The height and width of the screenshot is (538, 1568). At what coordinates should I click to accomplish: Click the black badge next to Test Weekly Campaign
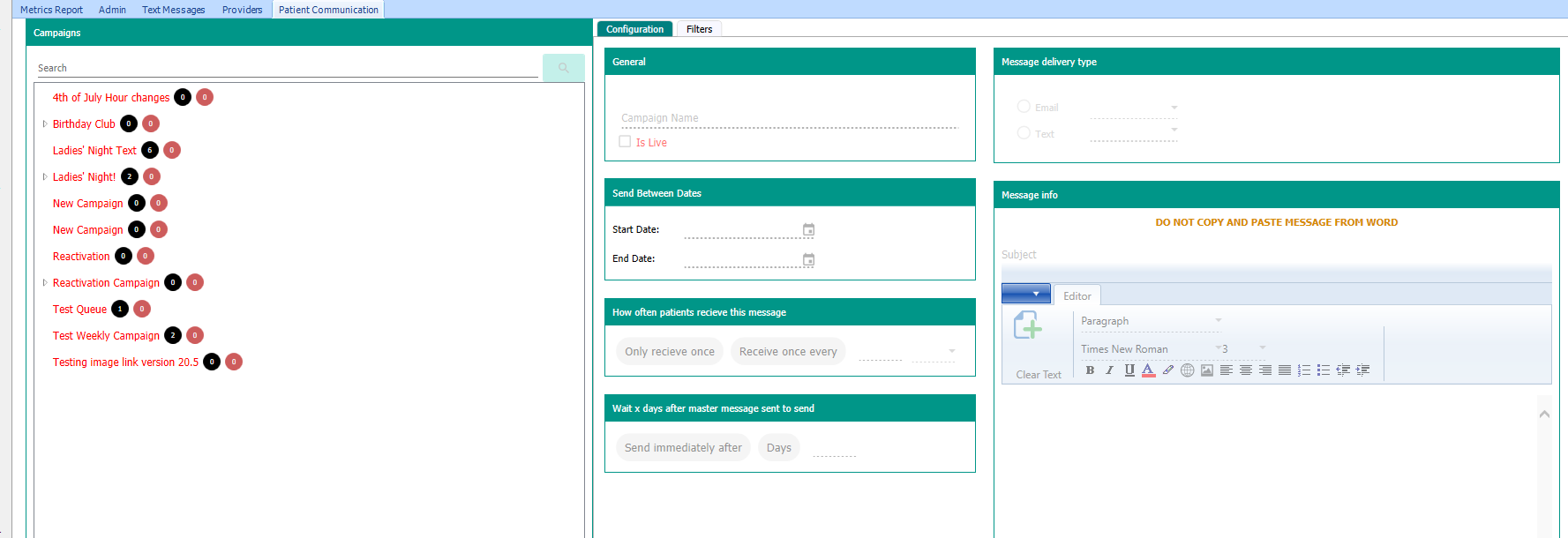pyautogui.click(x=173, y=335)
